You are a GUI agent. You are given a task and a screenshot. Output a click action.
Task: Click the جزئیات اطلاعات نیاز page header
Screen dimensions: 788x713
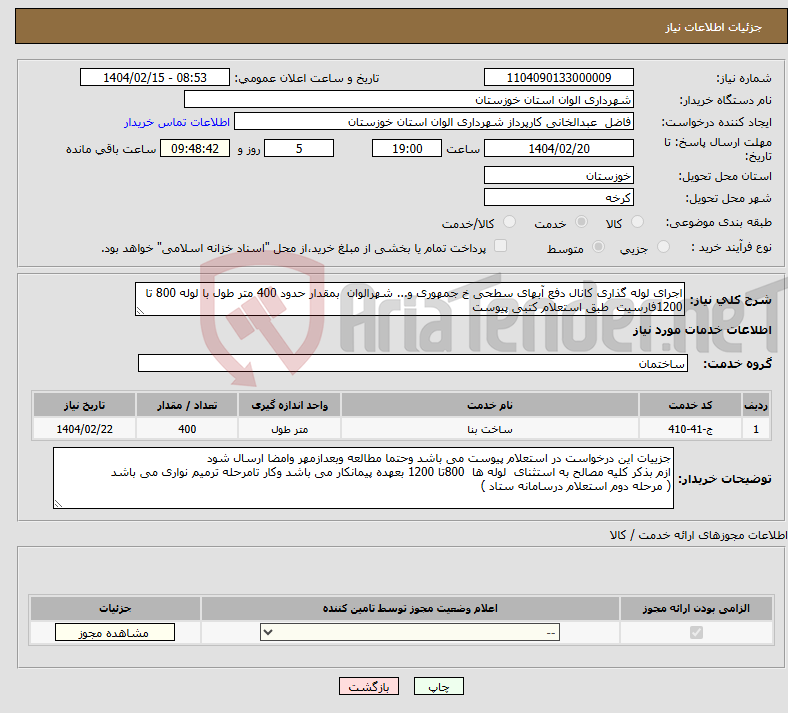pyautogui.click(x=714, y=27)
